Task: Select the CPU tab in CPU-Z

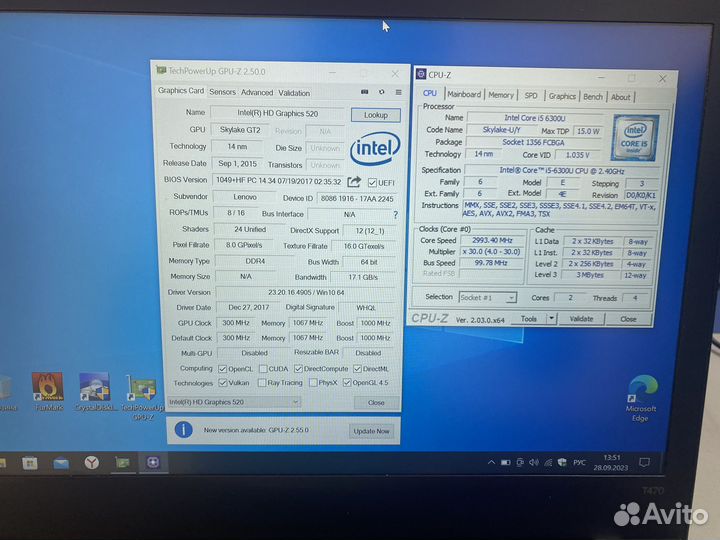Action: click(430, 93)
